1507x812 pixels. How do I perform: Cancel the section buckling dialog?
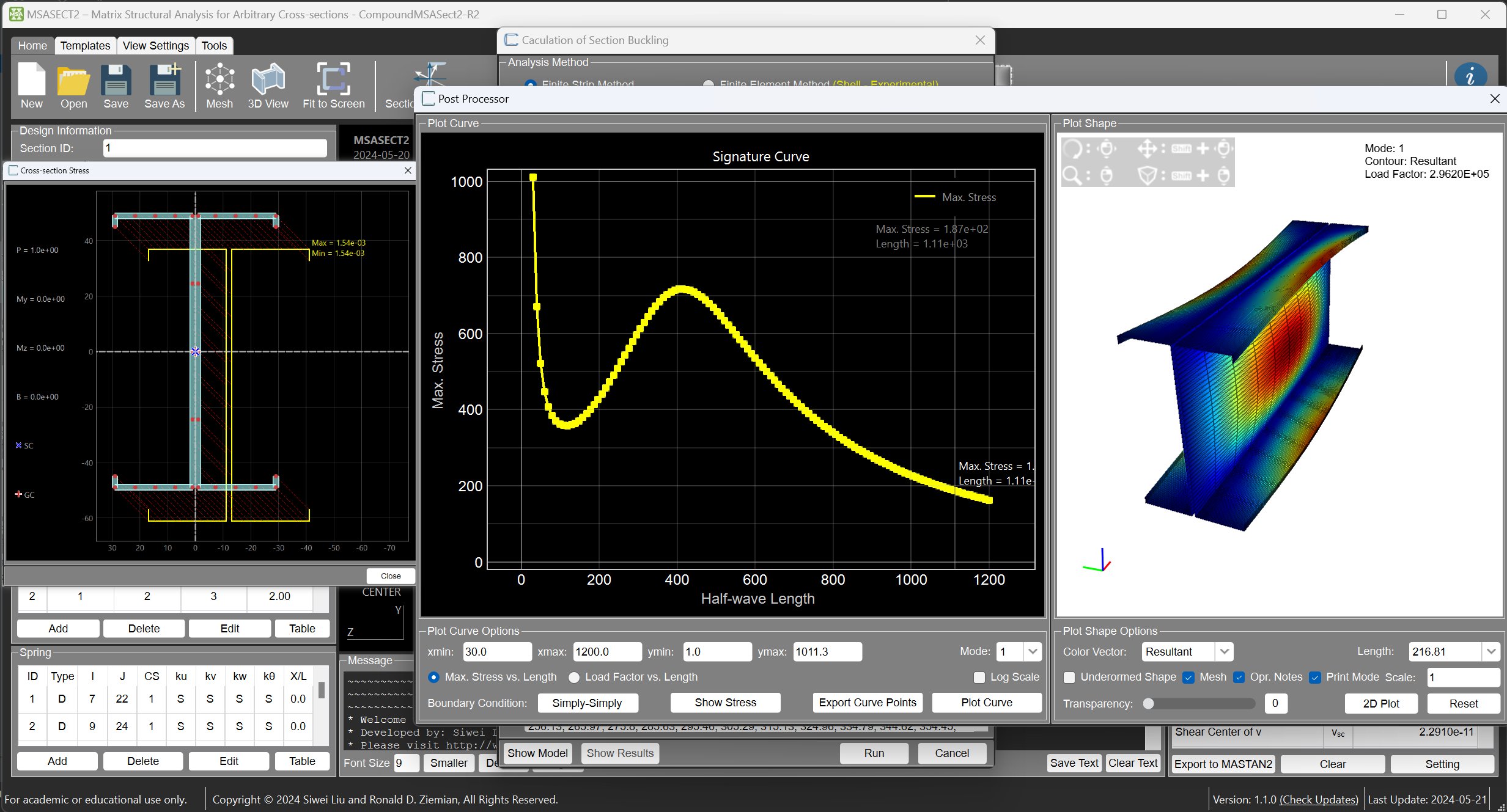pos(952,753)
